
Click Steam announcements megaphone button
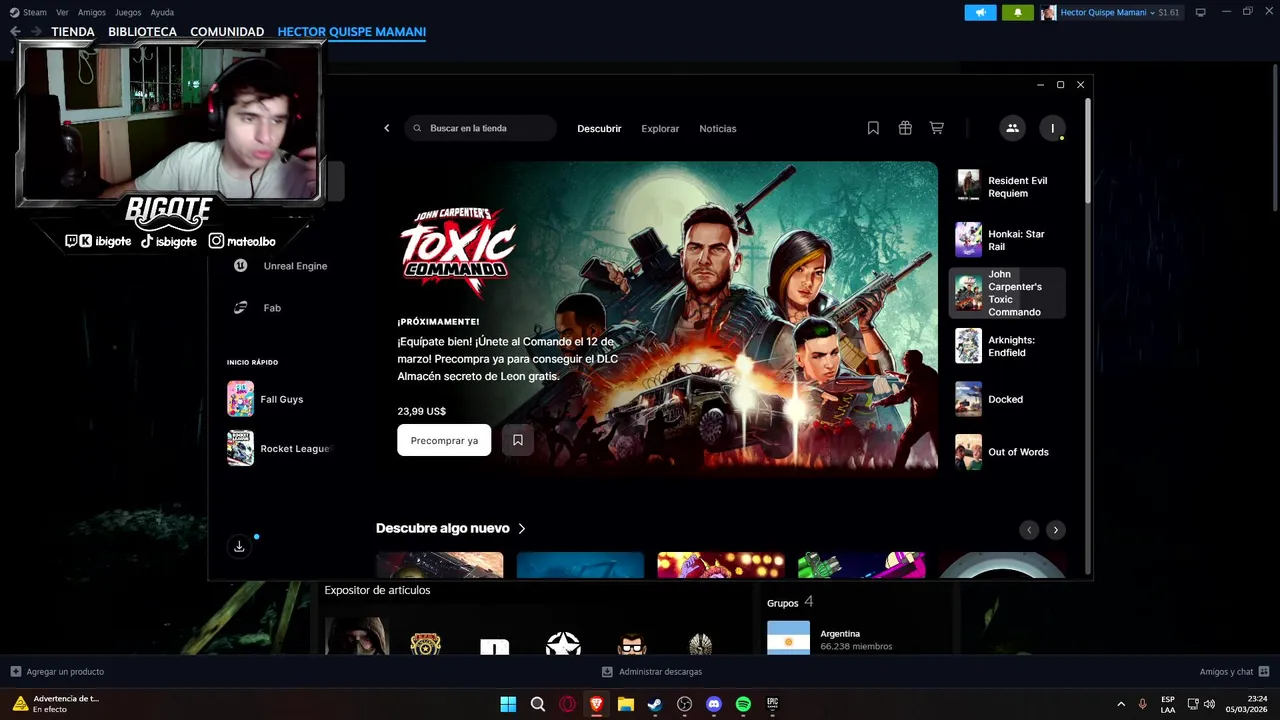tap(980, 12)
